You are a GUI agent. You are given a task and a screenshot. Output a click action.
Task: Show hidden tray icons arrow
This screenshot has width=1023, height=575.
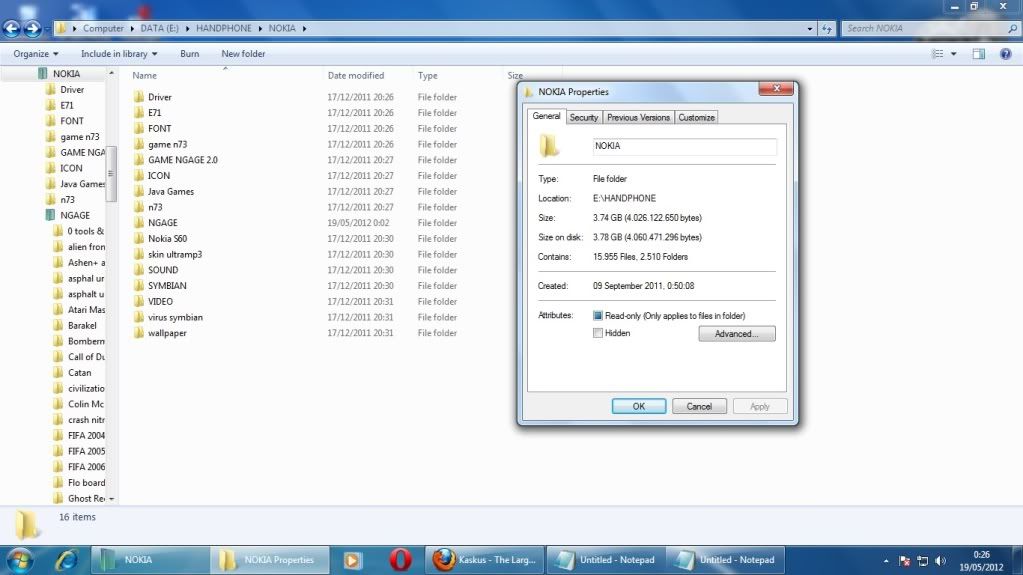(885, 561)
